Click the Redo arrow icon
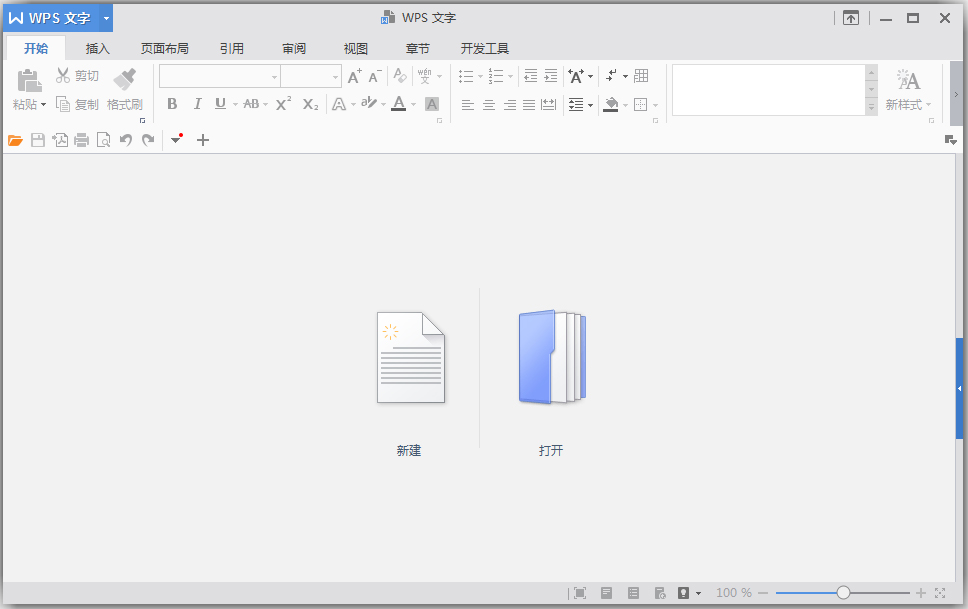968x609 pixels. 148,140
